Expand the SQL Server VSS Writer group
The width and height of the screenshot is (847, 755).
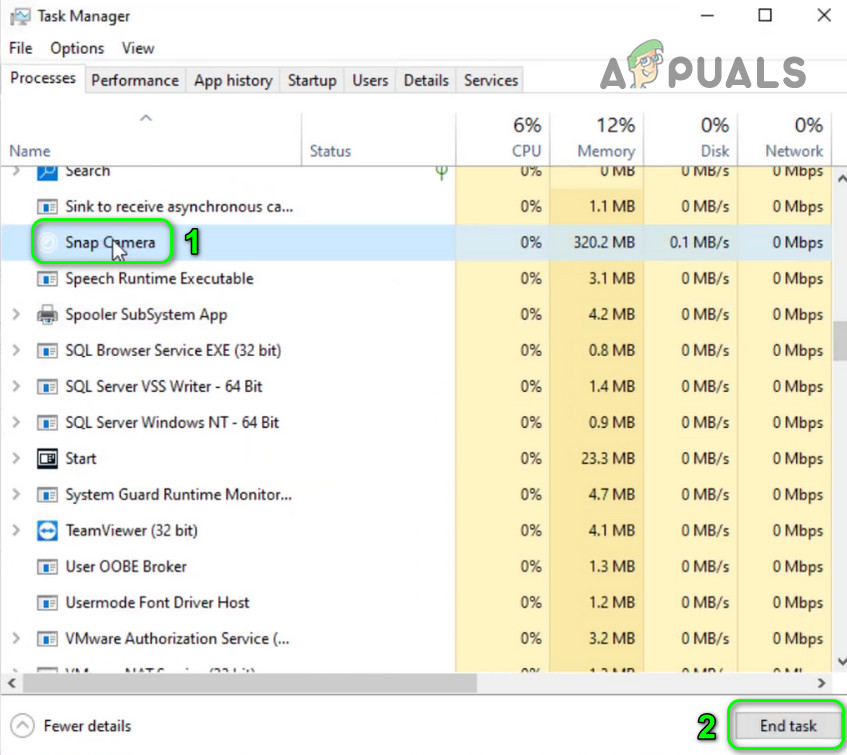click(x=16, y=387)
